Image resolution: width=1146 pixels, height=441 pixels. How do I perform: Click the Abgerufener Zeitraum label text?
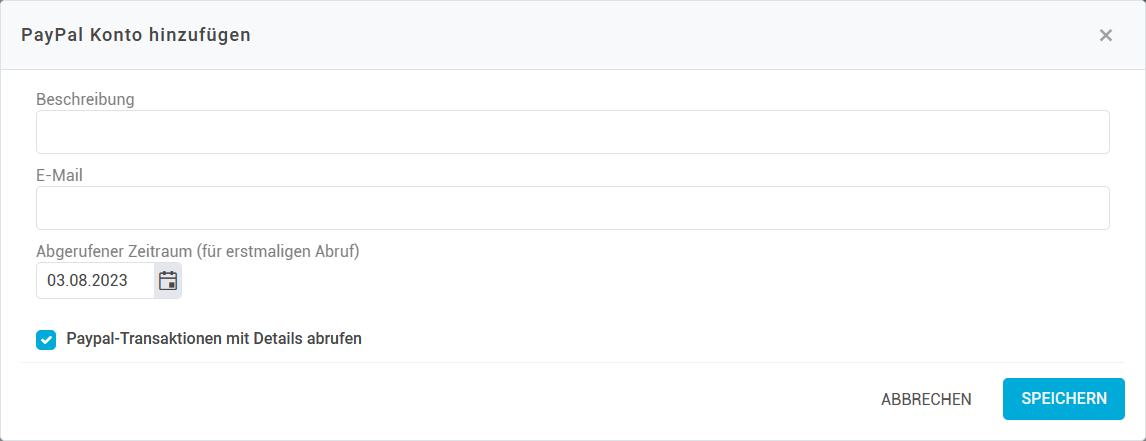[197, 251]
